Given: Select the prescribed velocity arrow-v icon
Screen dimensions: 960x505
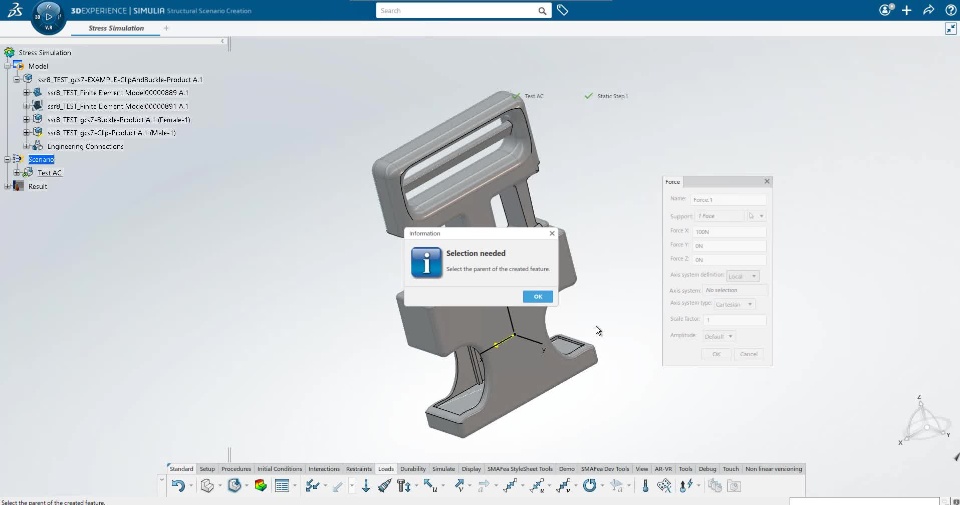Looking at the screenshot, I should click(x=460, y=486).
